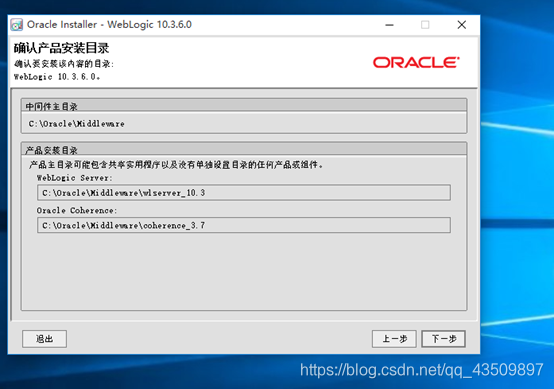Close the Oracle Installer window
The width and height of the screenshot is (554, 389).
point(461,25)
